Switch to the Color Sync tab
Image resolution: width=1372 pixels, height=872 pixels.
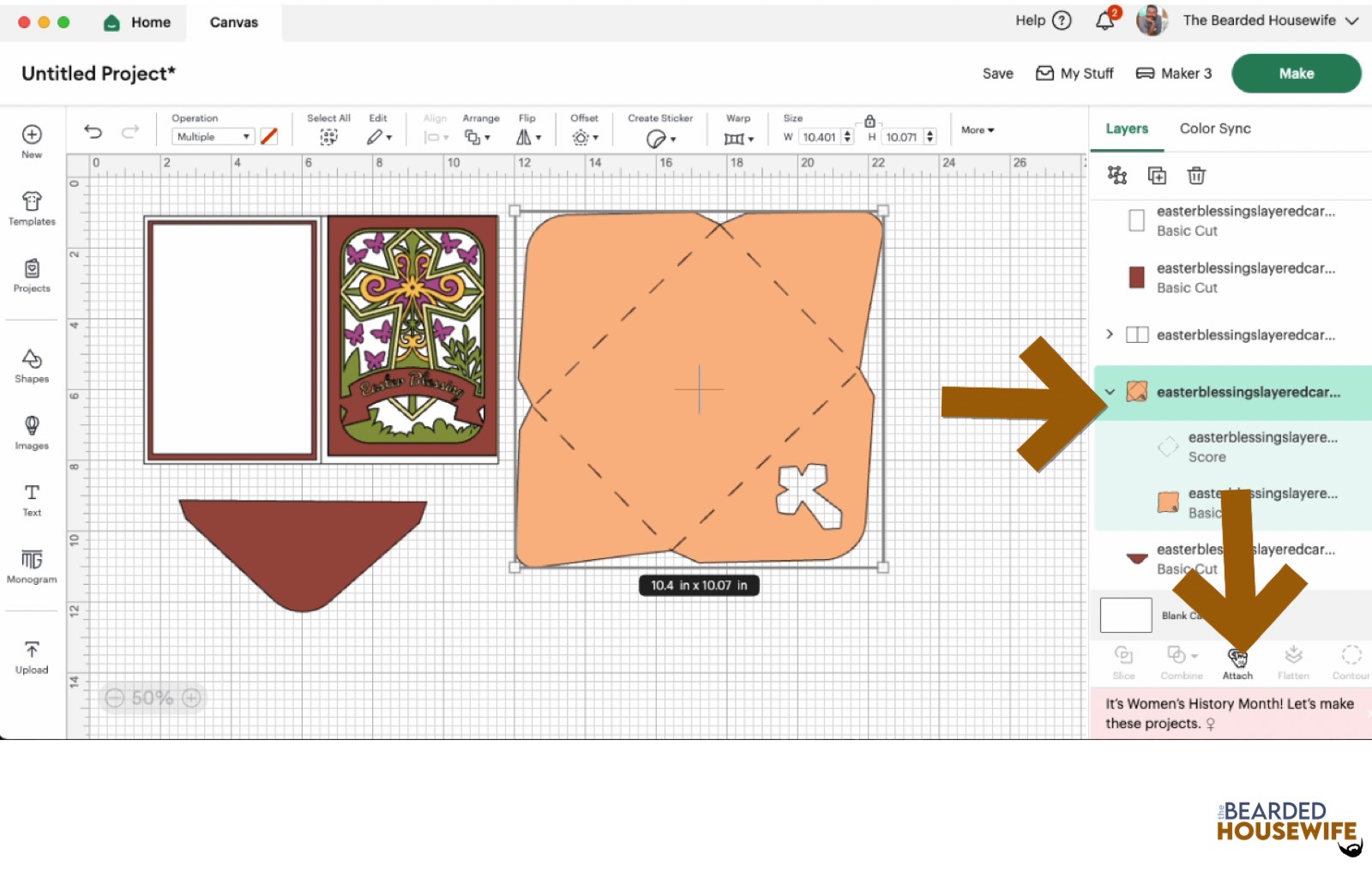point(1214,129)
